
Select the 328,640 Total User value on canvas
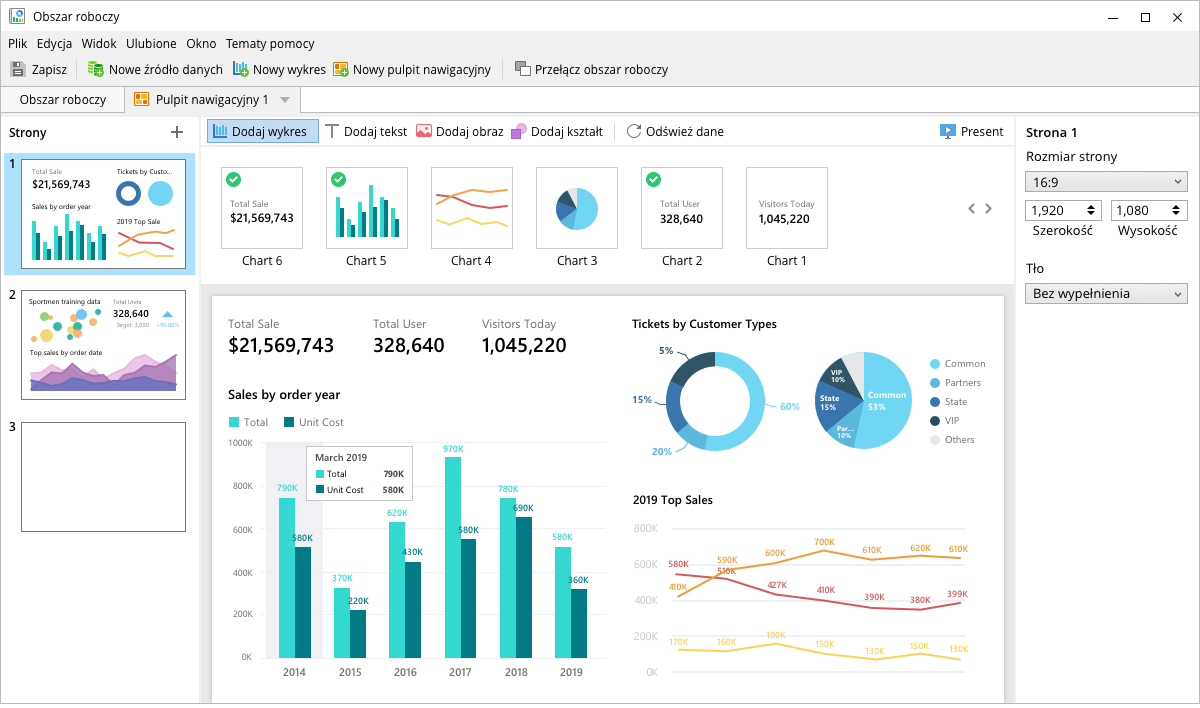coord(409,345)
